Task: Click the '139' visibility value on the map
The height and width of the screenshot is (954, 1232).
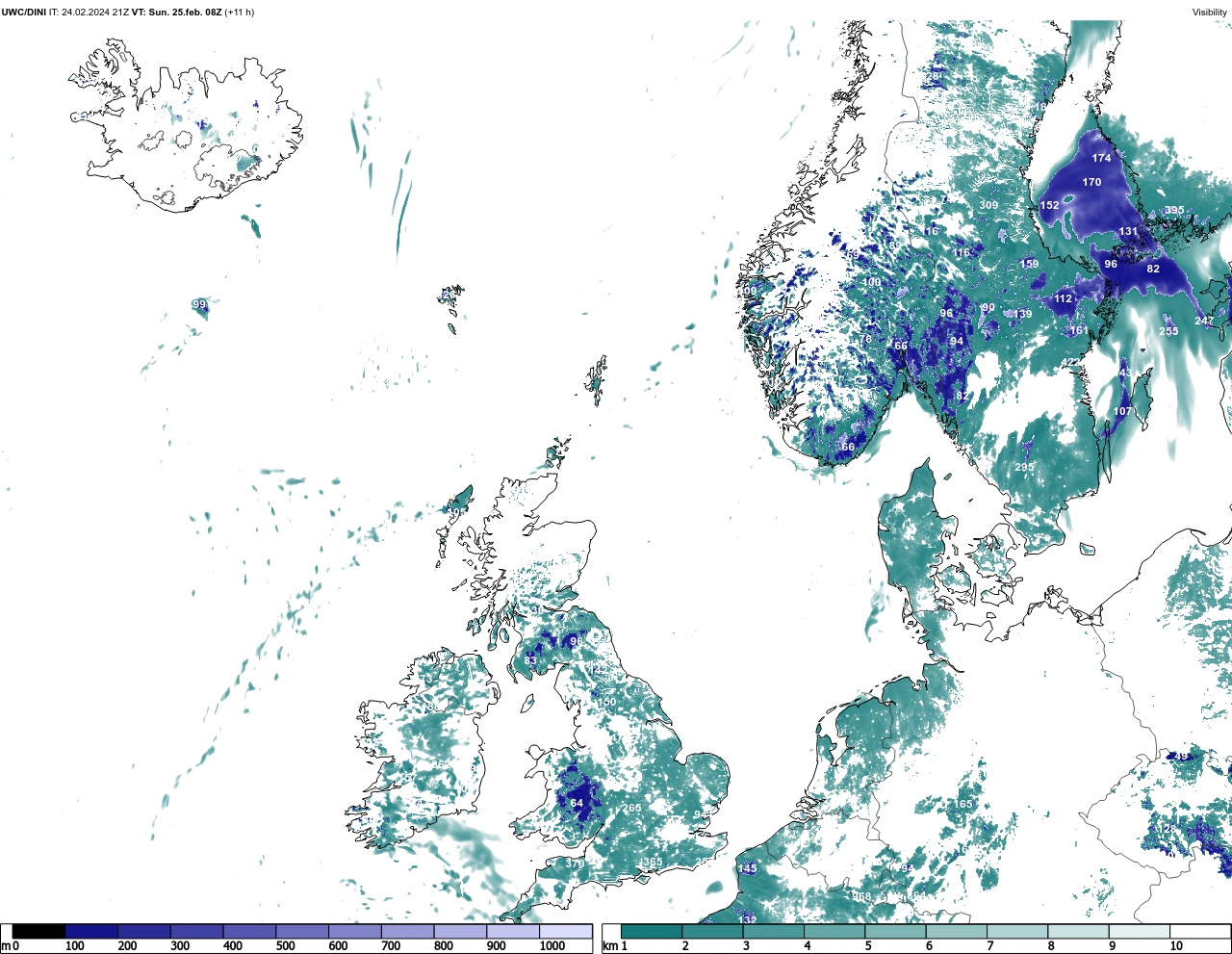Action: click(x=1021, y=314)
